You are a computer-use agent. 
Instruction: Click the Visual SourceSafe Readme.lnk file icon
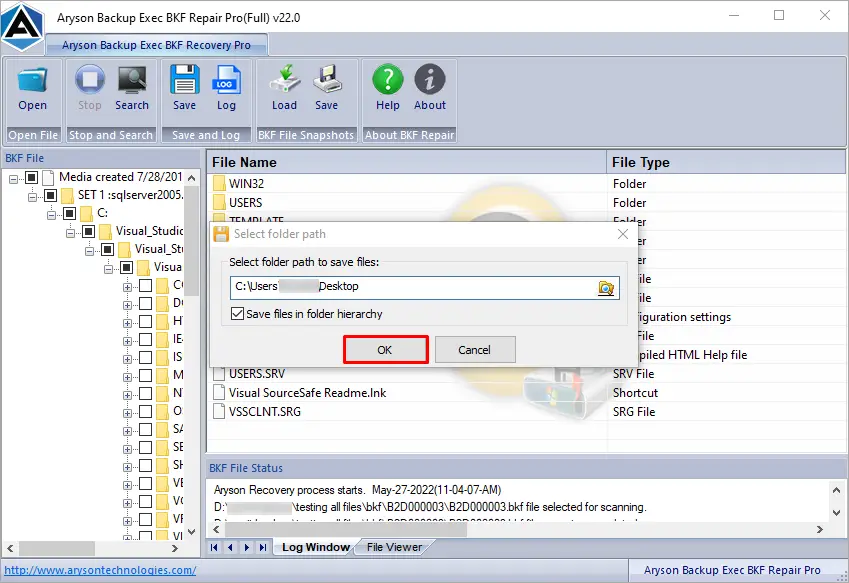pyautogui.click(x=219, y=392)
